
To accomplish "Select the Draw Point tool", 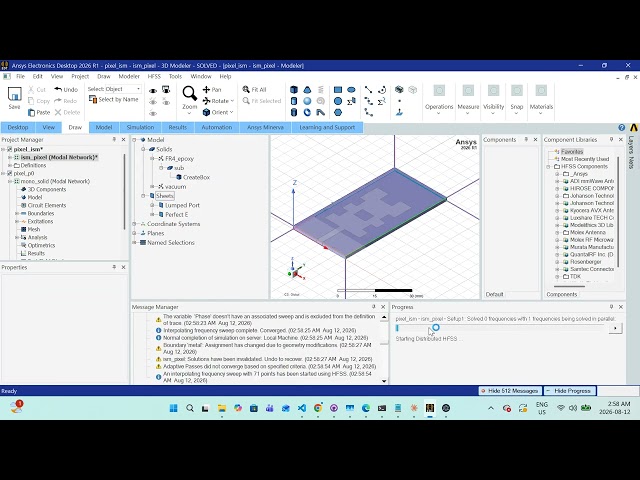I will (x=399, y=101).
